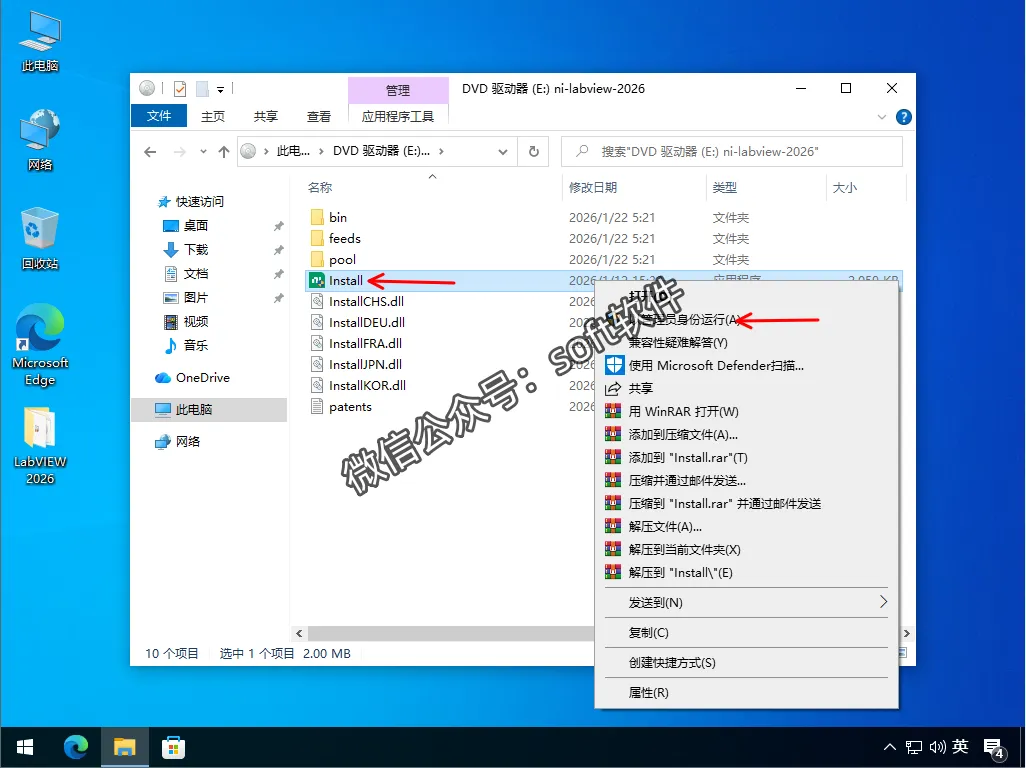Open File Explorer taskbar button
The image size is (1026, 768).
coord(124,747)
